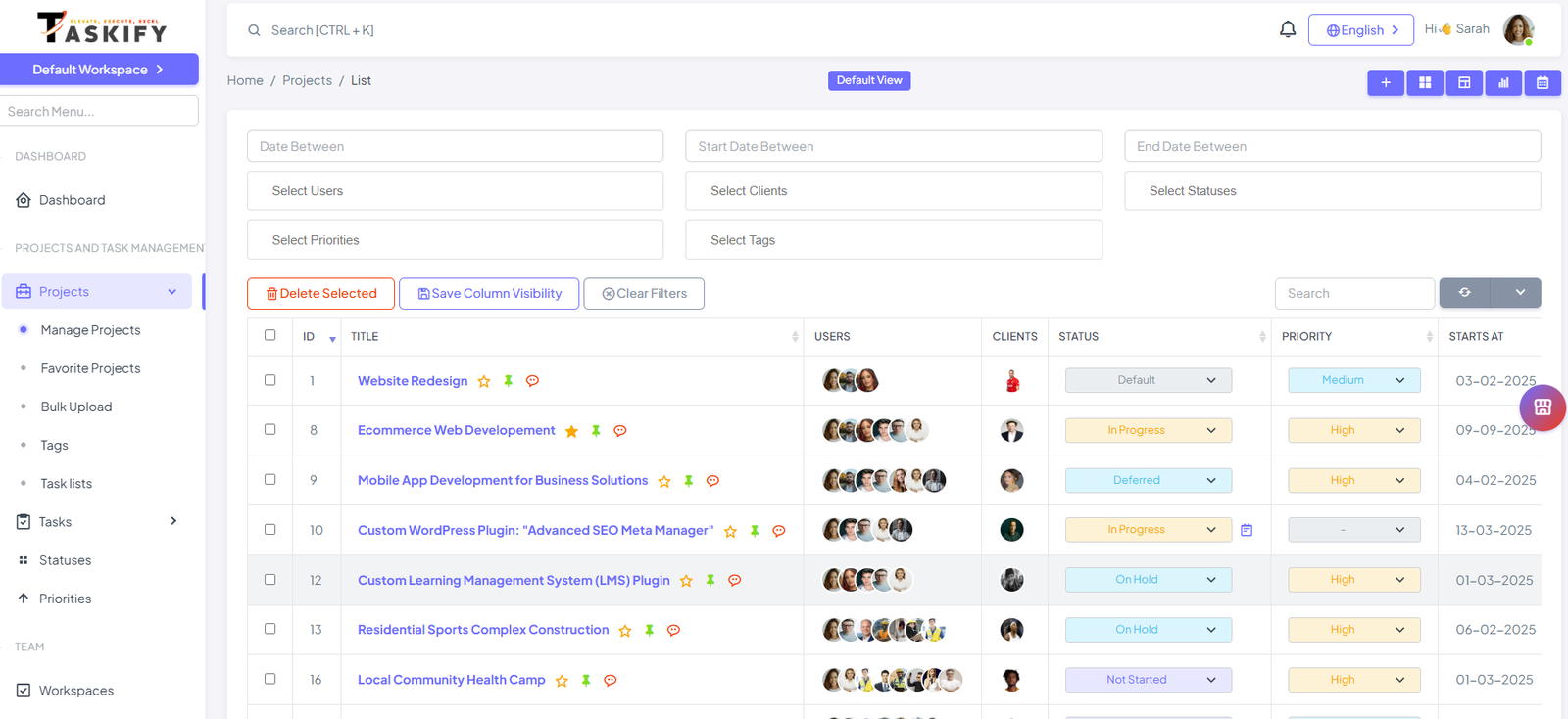This screenshot has width=1568, height=719.
Task: Go to Home breadcrumb link
Action: [x=245, y=80]
